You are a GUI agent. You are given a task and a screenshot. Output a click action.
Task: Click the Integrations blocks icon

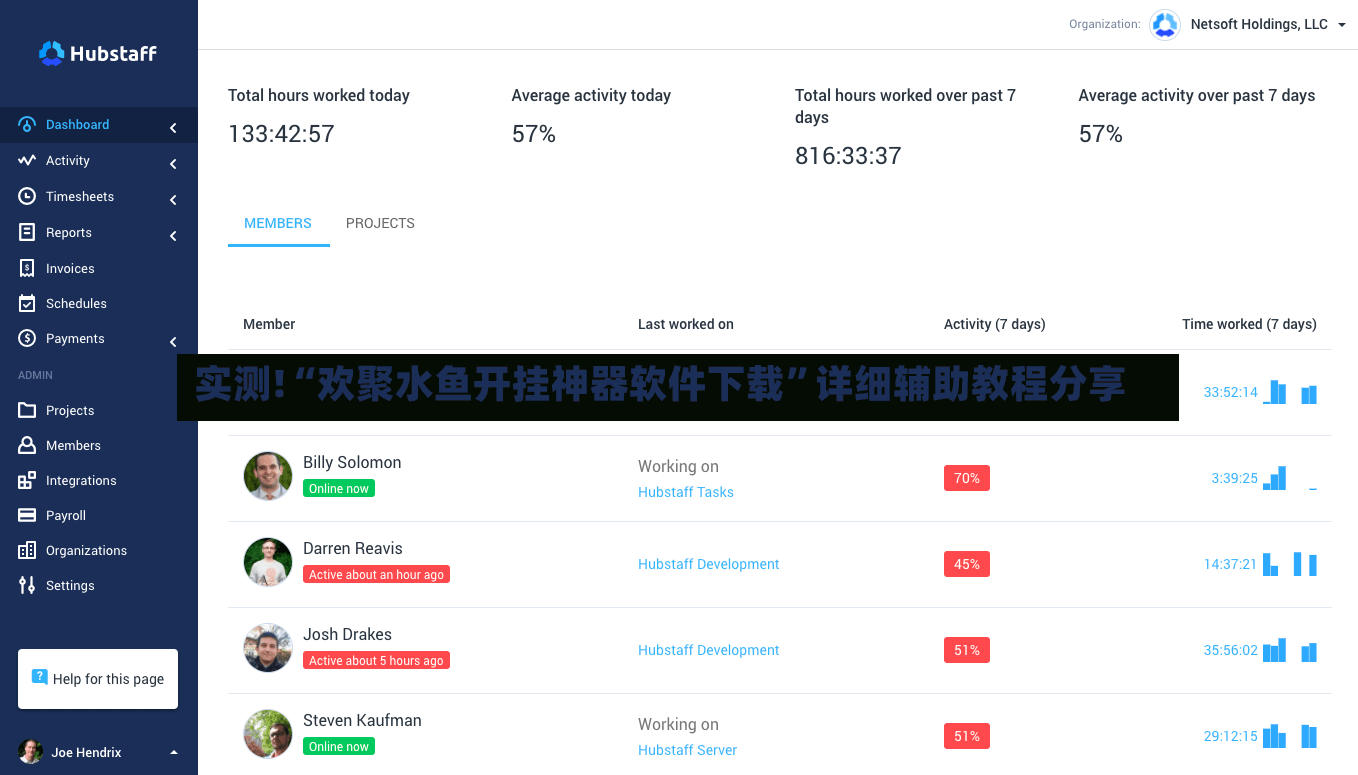[x=27, y=481]
